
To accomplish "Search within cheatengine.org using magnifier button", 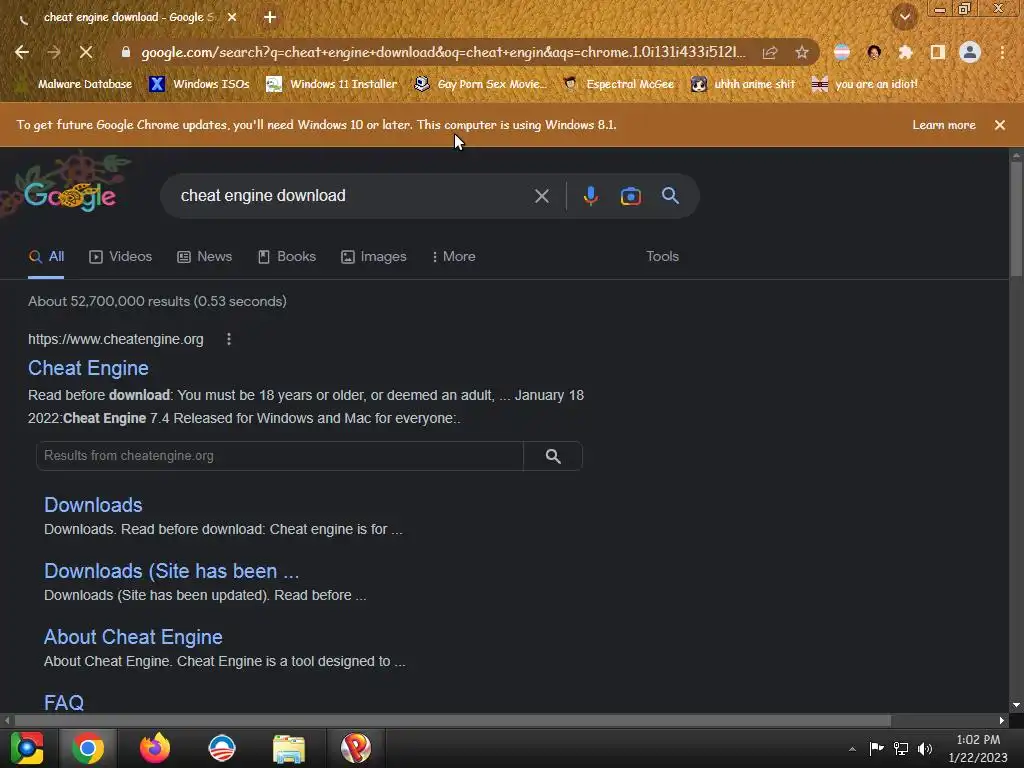I will [x=553, y=456].
